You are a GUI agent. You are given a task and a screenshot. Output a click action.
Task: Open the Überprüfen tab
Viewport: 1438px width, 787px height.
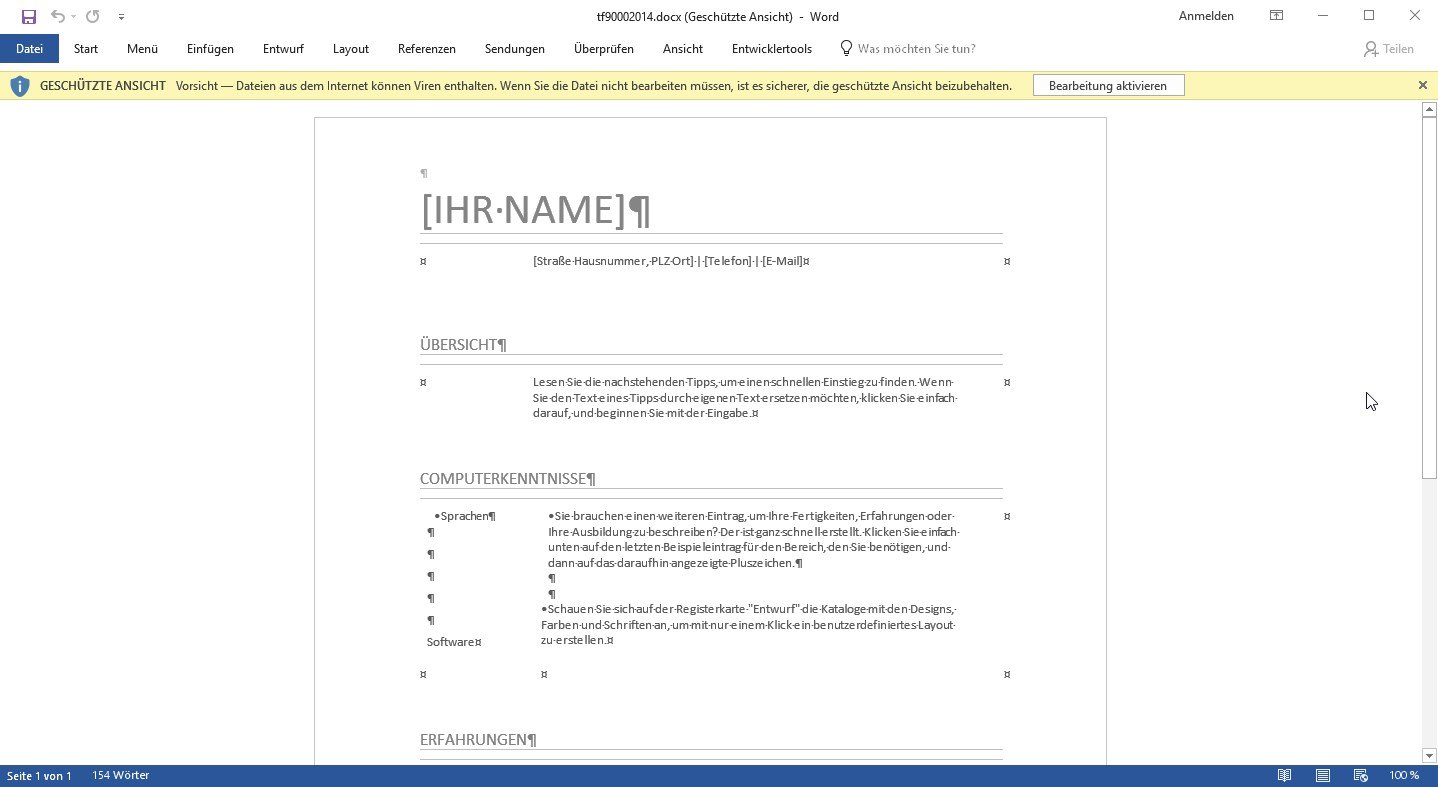(x=604, y=48)
